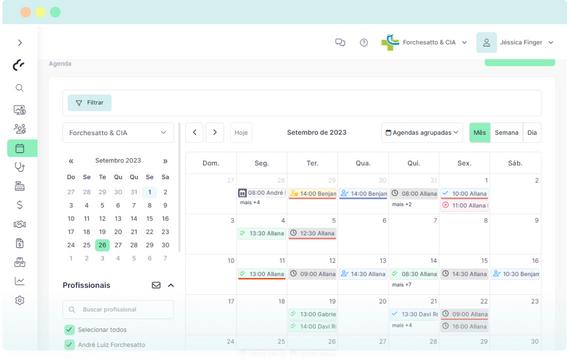Open the handshake icon in sidebar
Screen dimensions: 569x362
(20, 224)
